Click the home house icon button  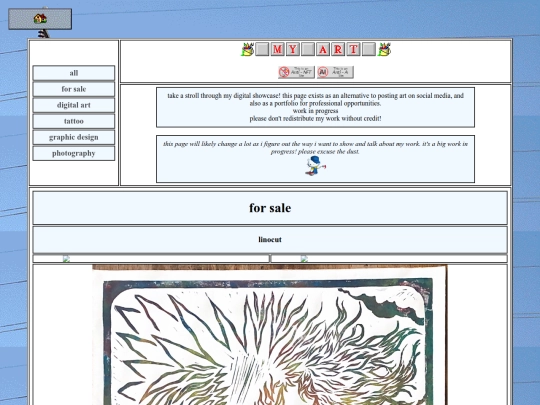pyautogui.click(x=40, y=19)
